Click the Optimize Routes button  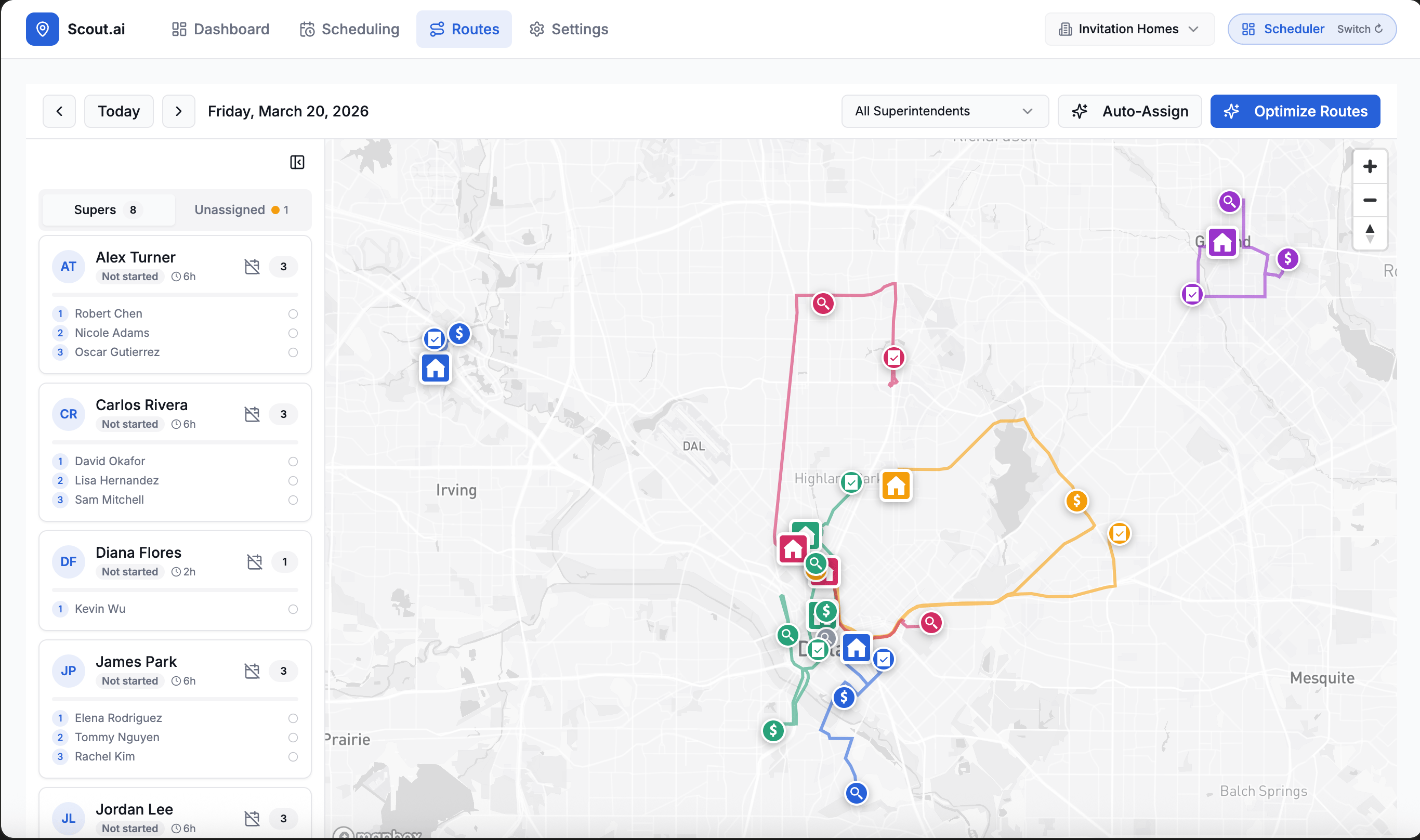tap(1294, 111)
